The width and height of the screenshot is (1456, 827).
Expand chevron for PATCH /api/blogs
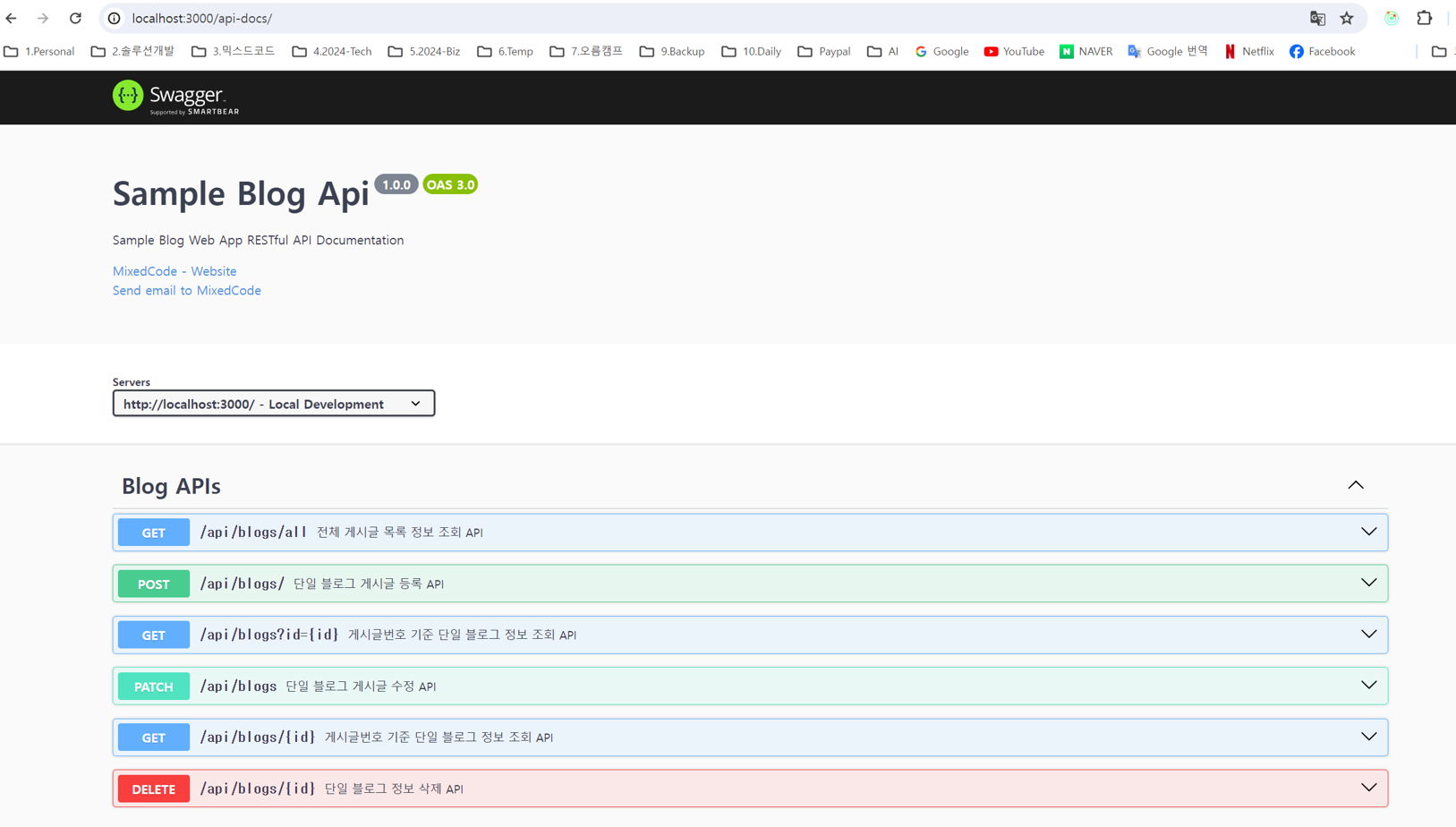click(x=1368, y=686)
